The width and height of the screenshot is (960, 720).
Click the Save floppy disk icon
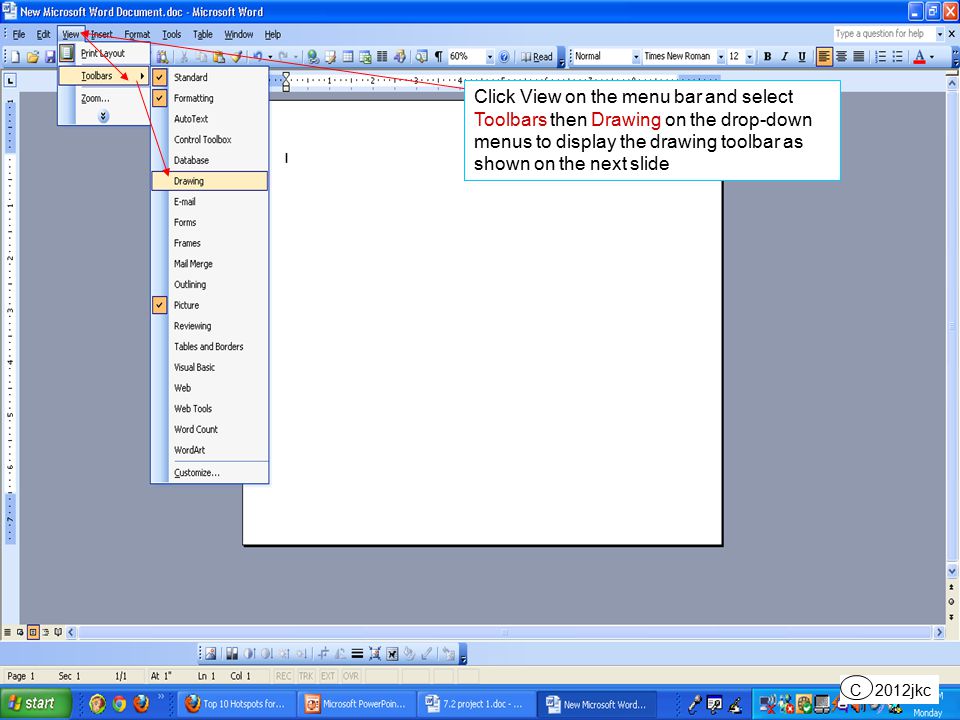[x=50, y=57]
